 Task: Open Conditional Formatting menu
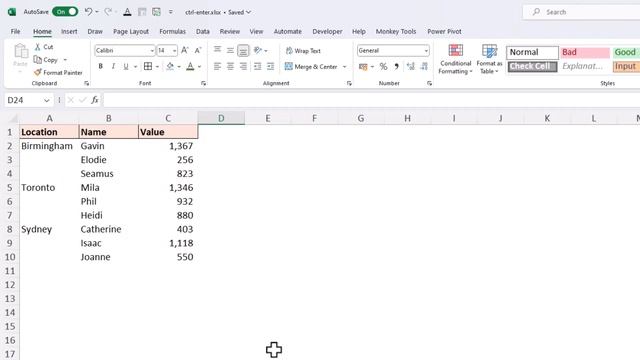pyautogui.click(x=456, y=59)
